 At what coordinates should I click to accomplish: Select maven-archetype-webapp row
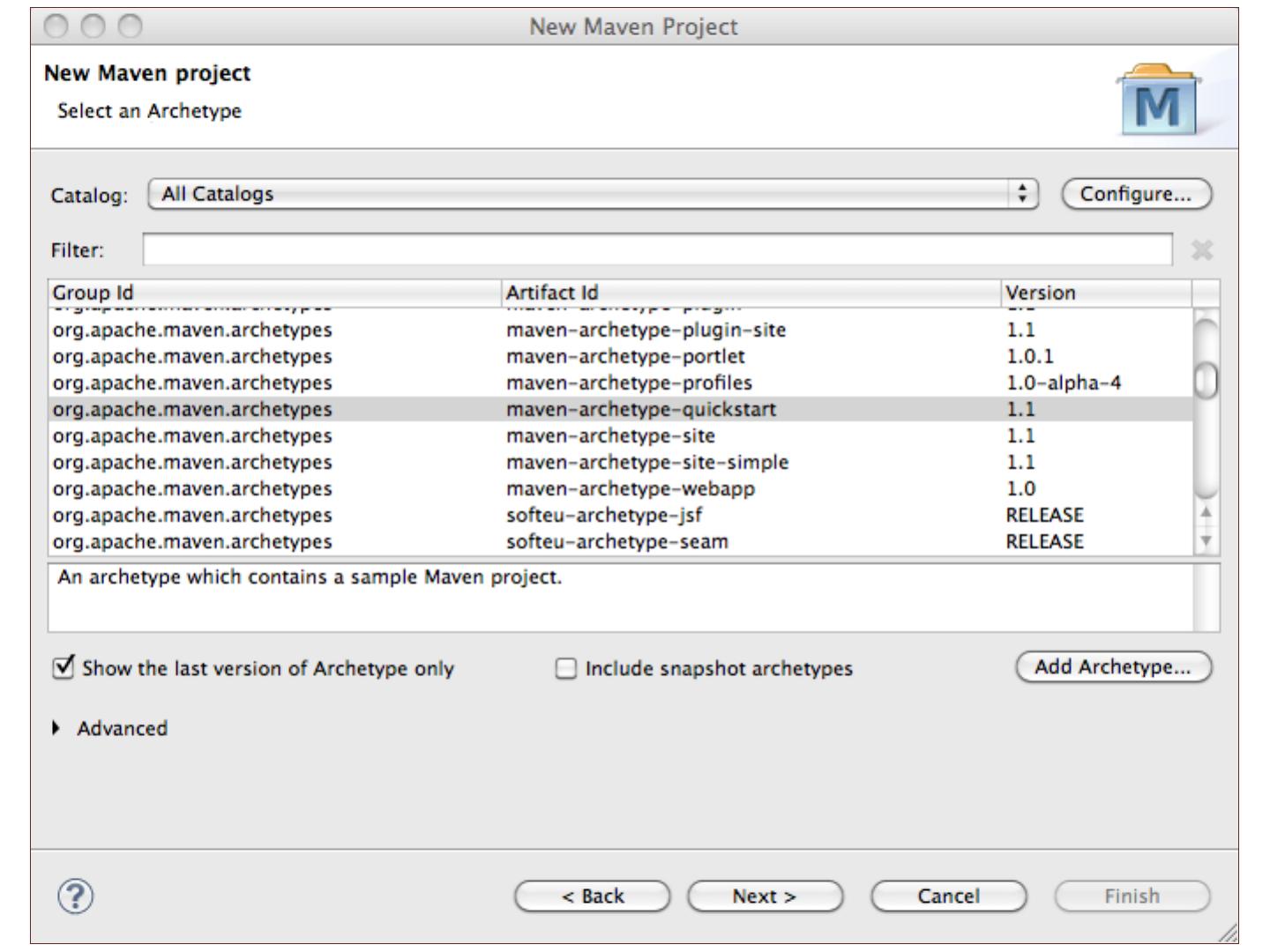pyautogui.click(x=630, y=488)
